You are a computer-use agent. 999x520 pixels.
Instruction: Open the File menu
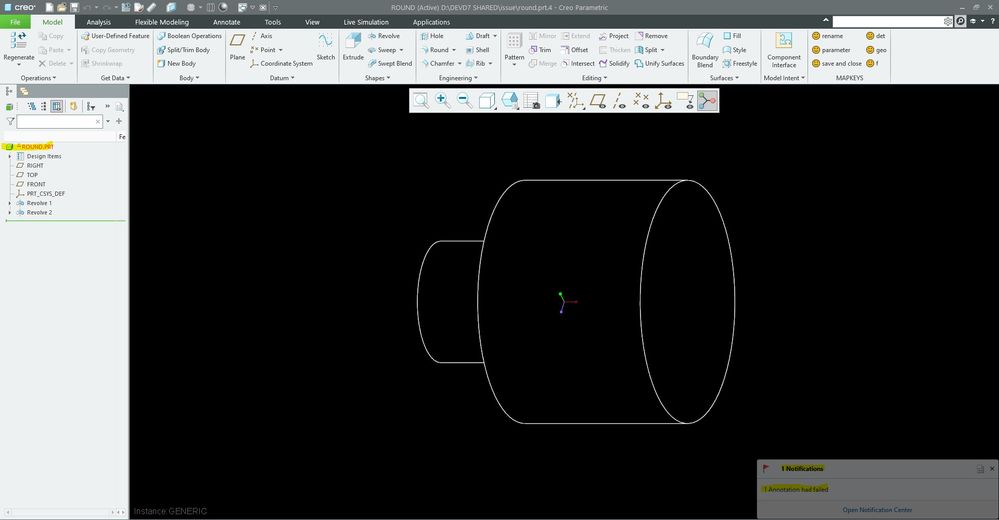click(x=15, y=21)
